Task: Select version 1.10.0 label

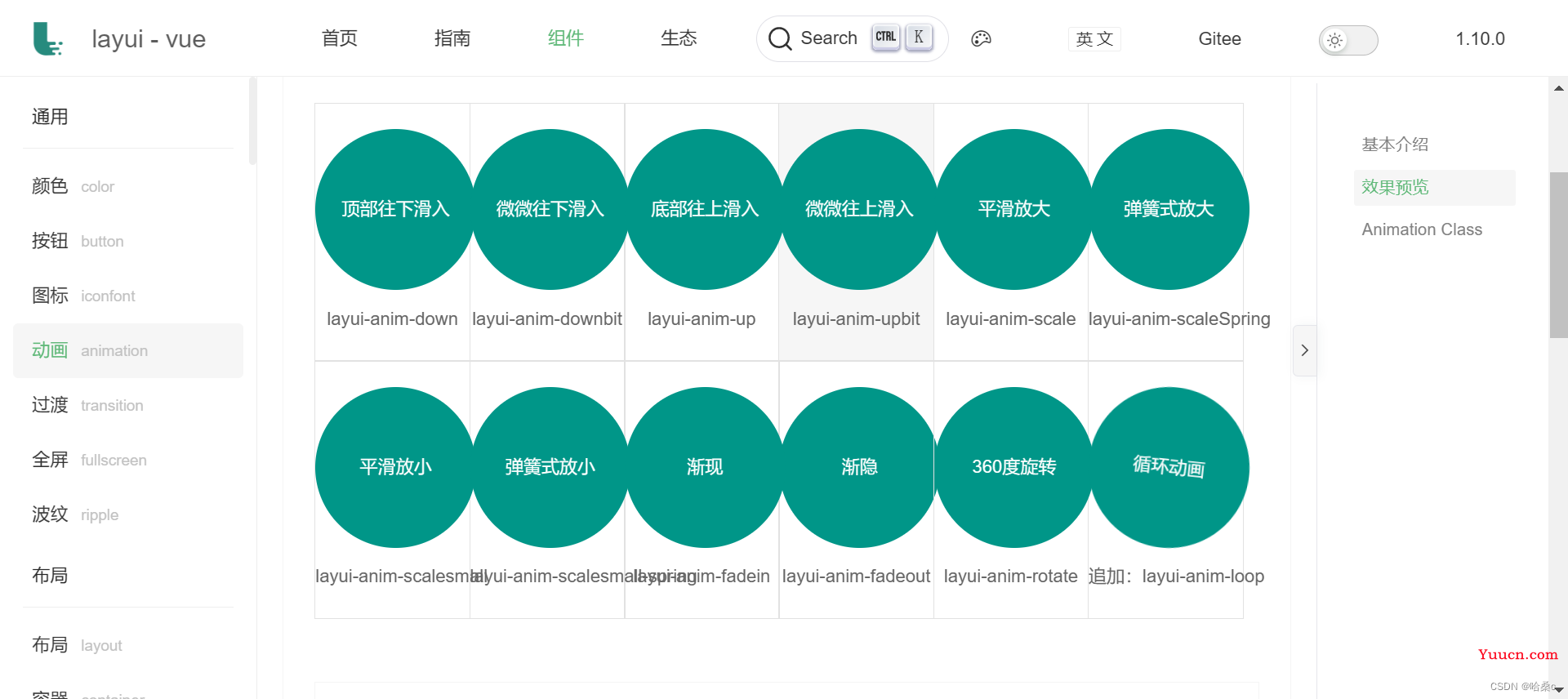Action: tap(1480, 38)
